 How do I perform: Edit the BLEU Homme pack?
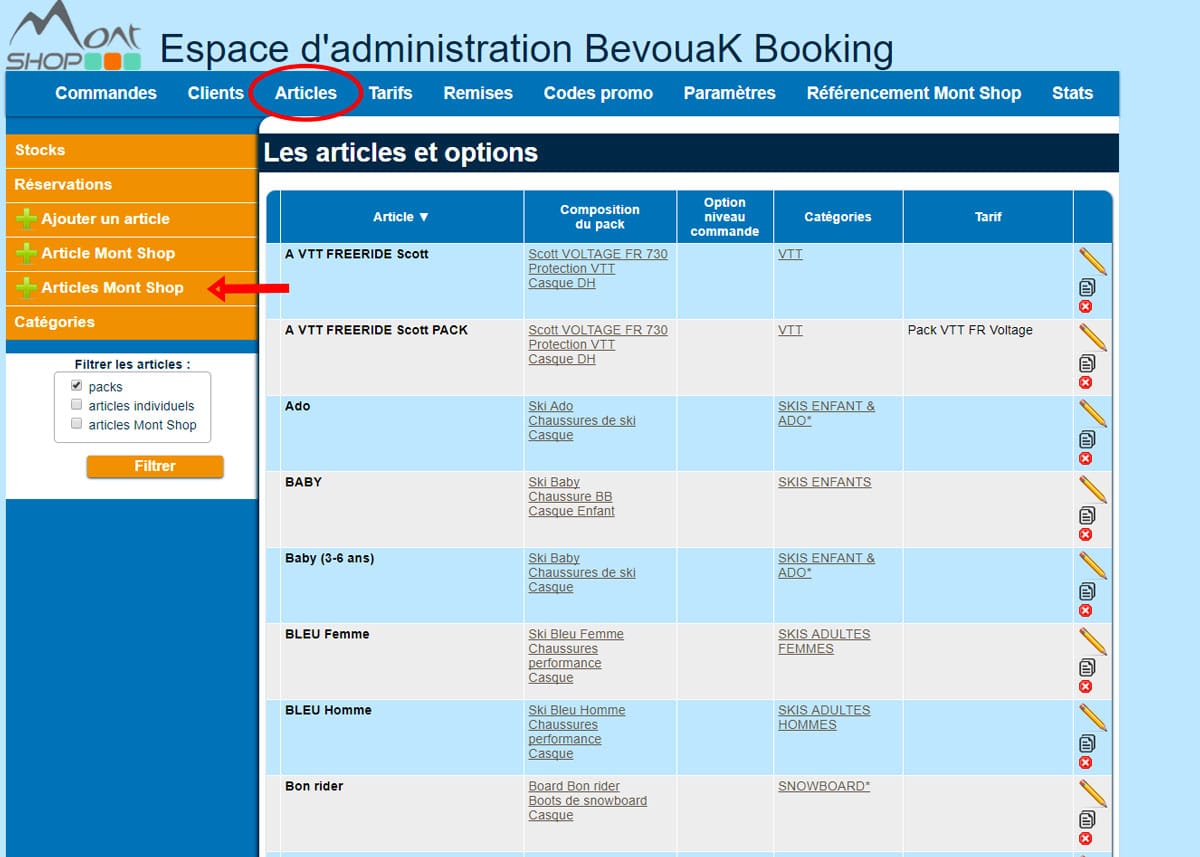pos(1092,717)
